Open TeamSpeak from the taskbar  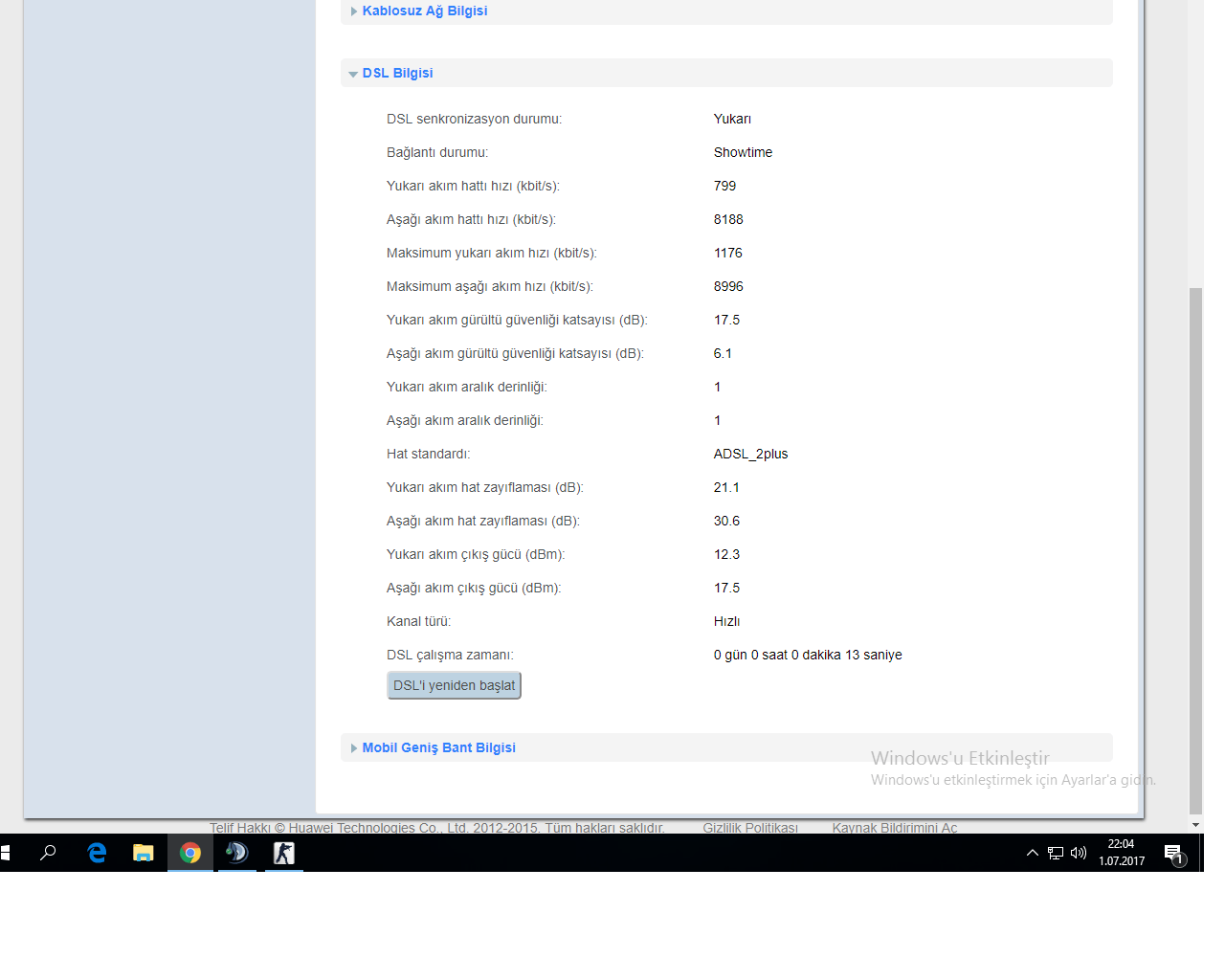pyautogui.click(x=236, y=853)
